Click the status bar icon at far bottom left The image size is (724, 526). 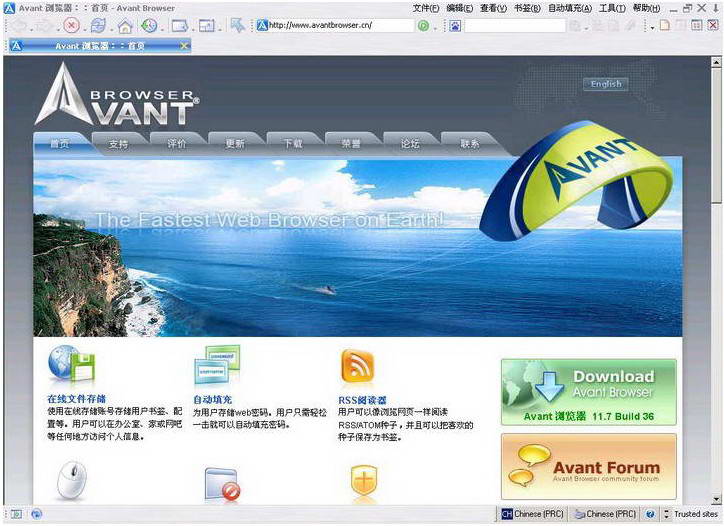tap(17, 514)
